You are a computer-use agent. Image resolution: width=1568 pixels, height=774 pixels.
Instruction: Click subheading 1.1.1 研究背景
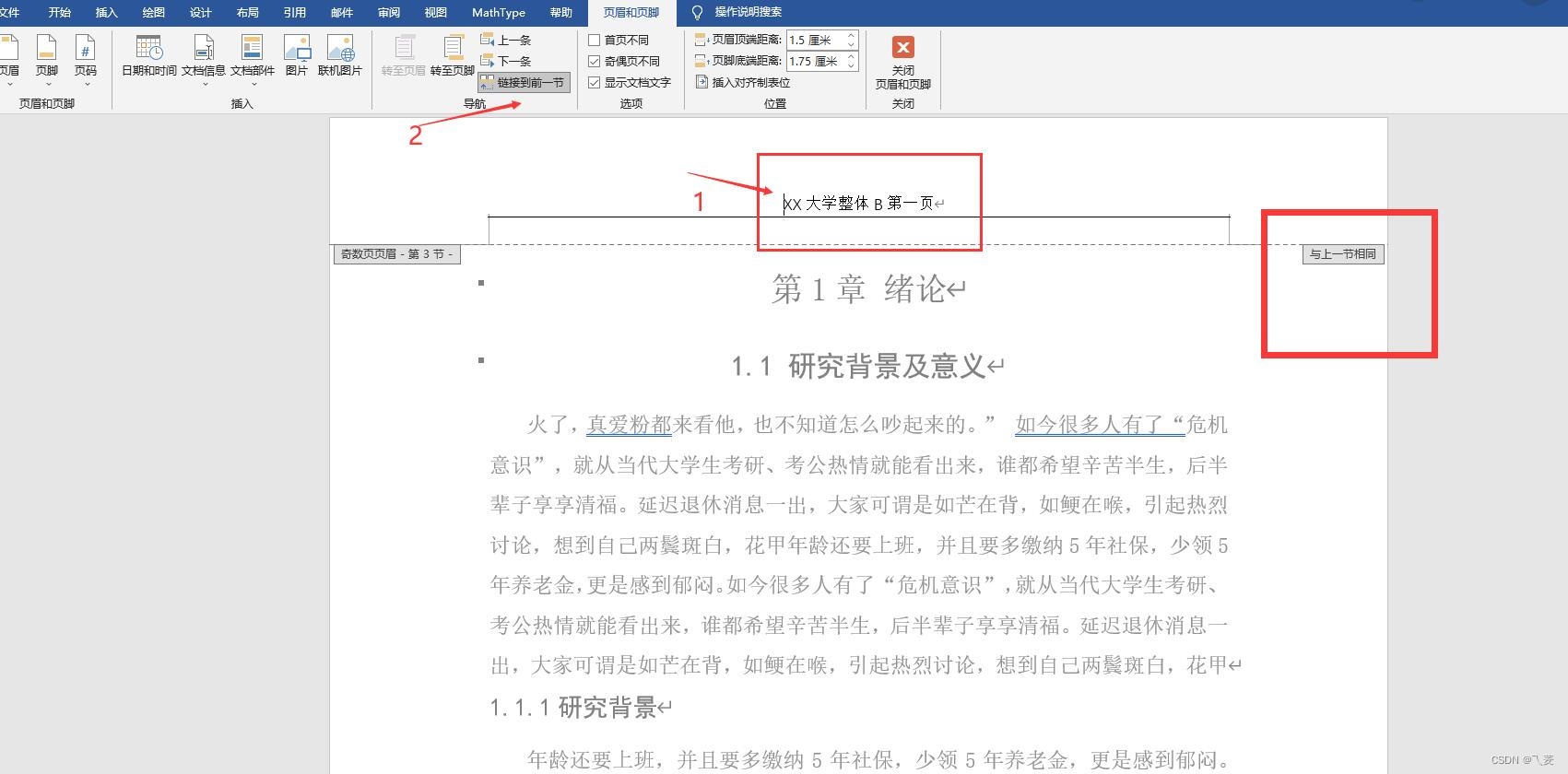coord(574,708)
